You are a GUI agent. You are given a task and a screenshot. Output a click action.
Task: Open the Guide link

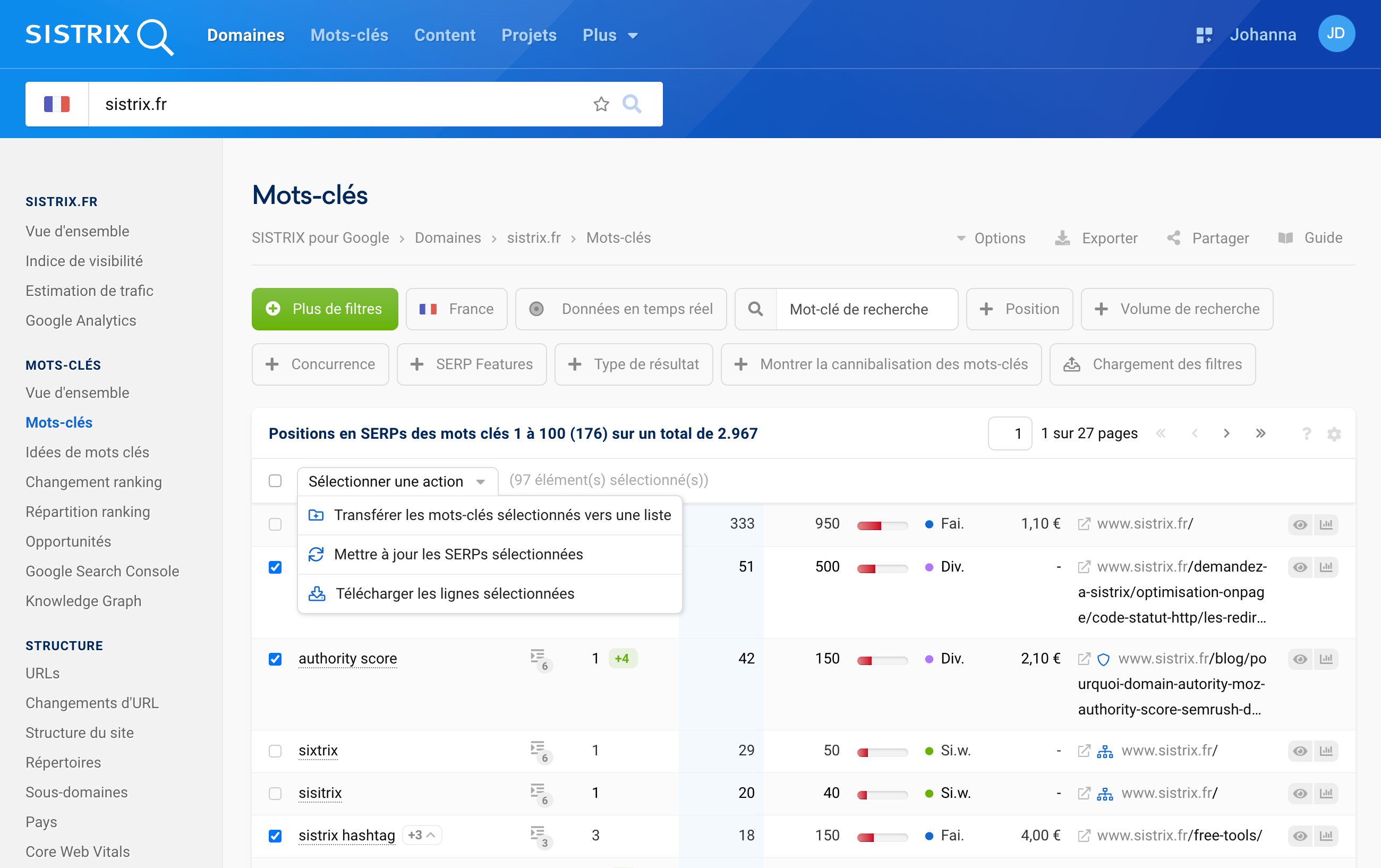click(1310, 238)
